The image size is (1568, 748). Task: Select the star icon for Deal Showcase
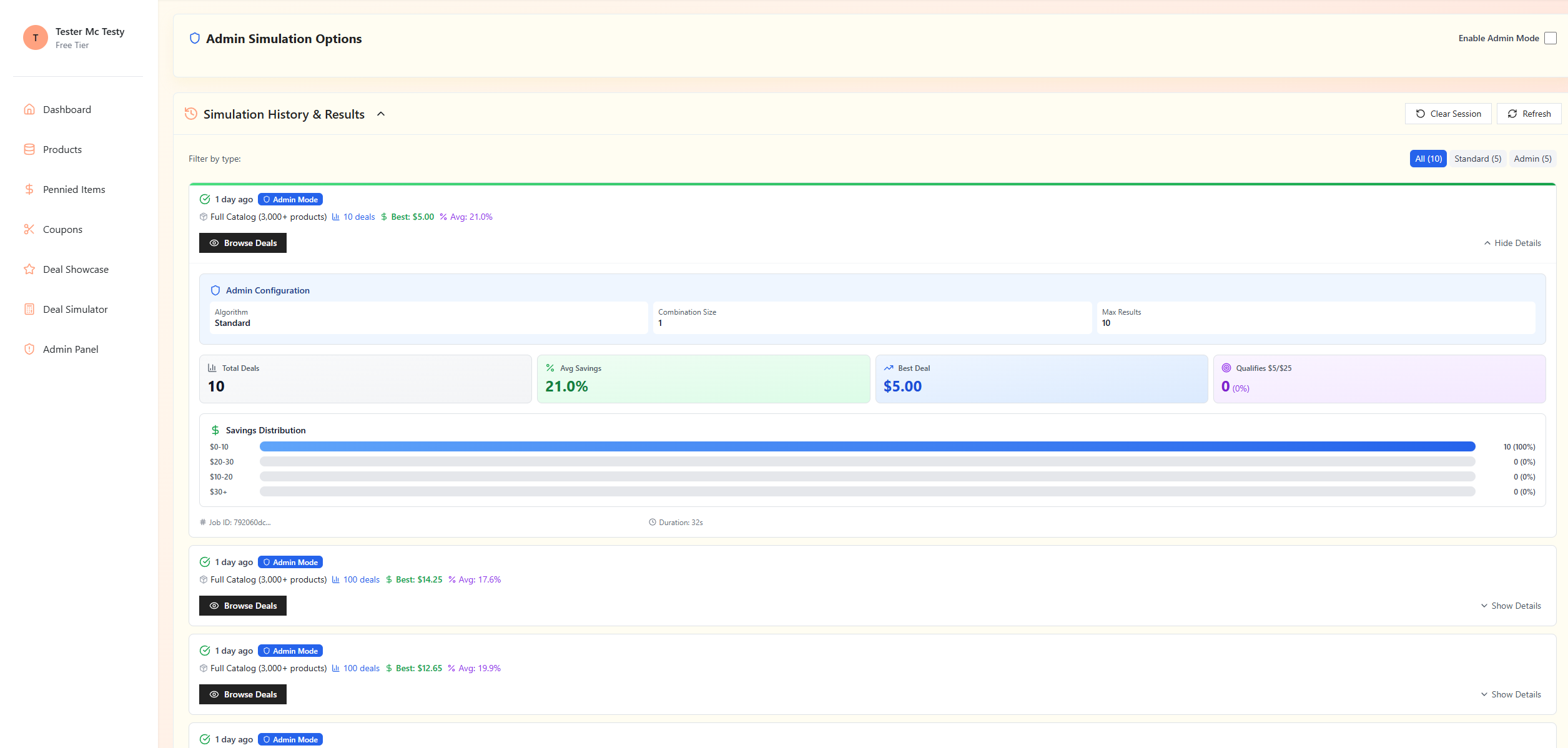pos(29,268)
